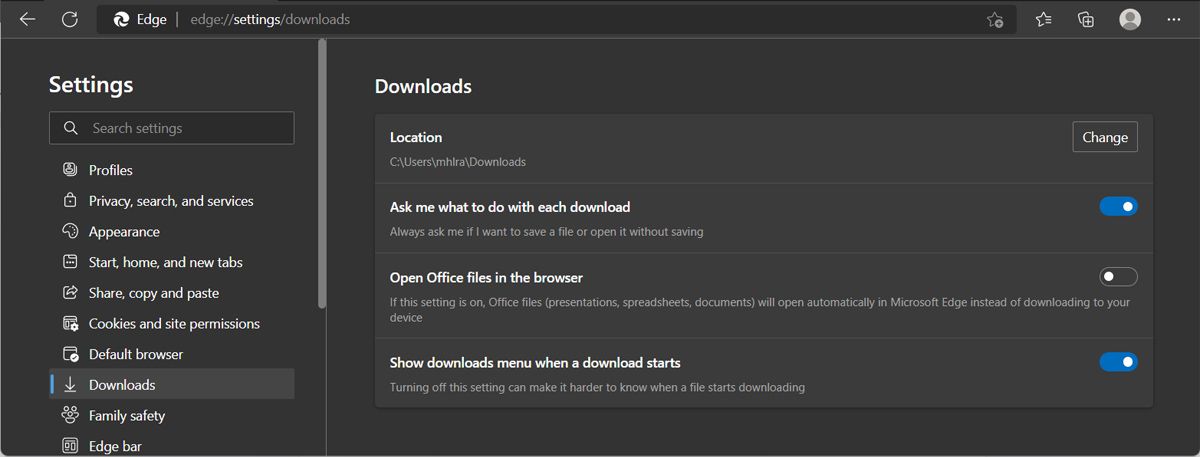Open the Settings and more ellipsis menu
Image resolution: width=1200 pixels, height=457 pixels.
pyautogui.click(x=1173, y=19)
